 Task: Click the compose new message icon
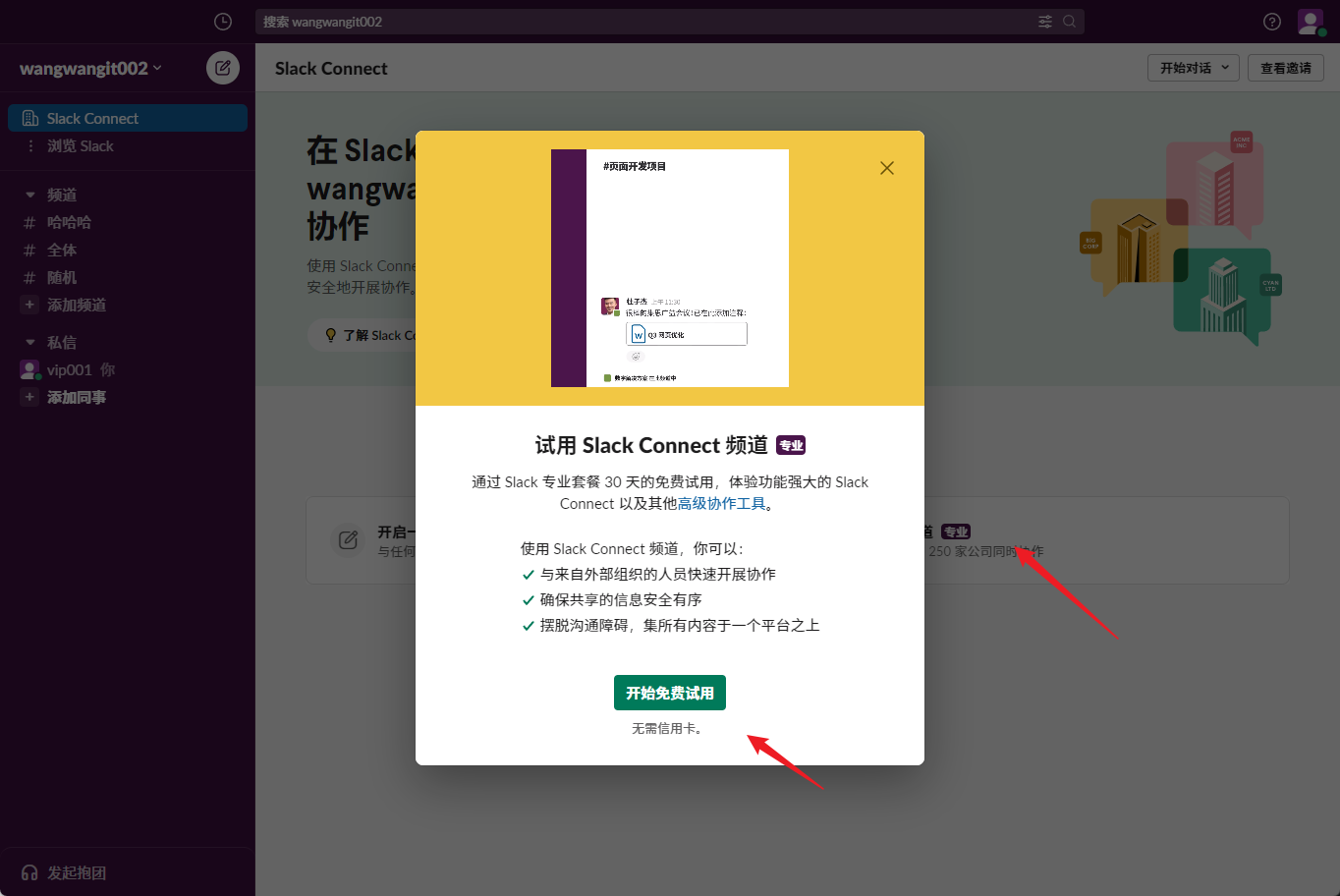[223, 68]
